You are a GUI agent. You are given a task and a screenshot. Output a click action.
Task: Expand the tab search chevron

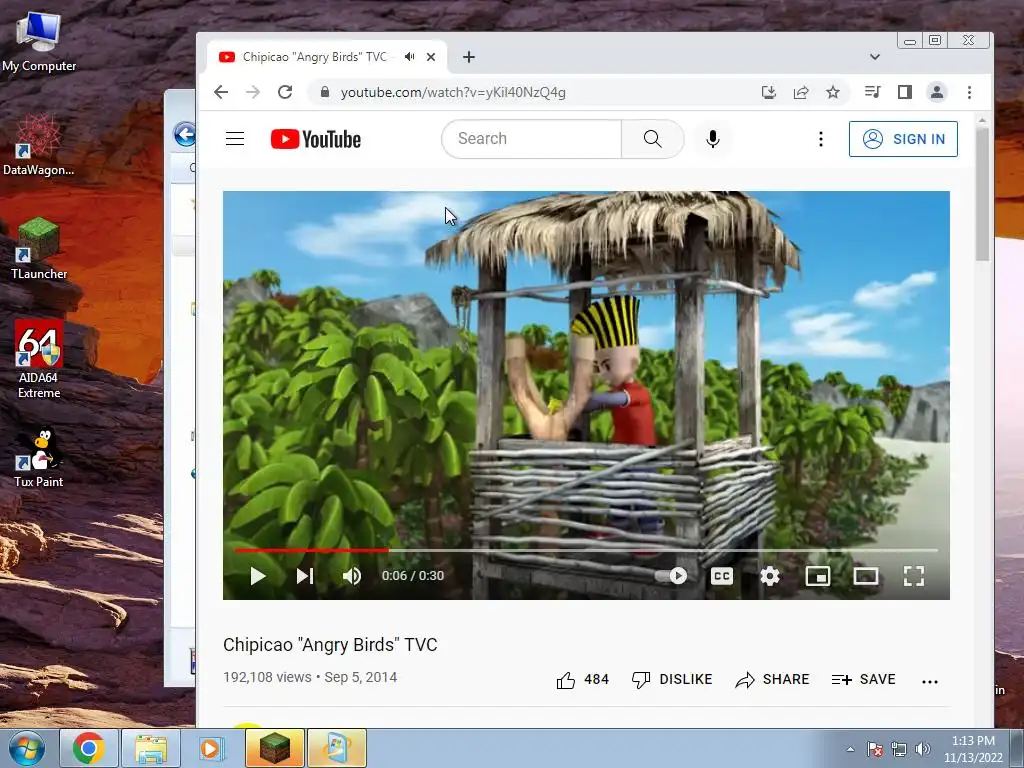point(875,57)
